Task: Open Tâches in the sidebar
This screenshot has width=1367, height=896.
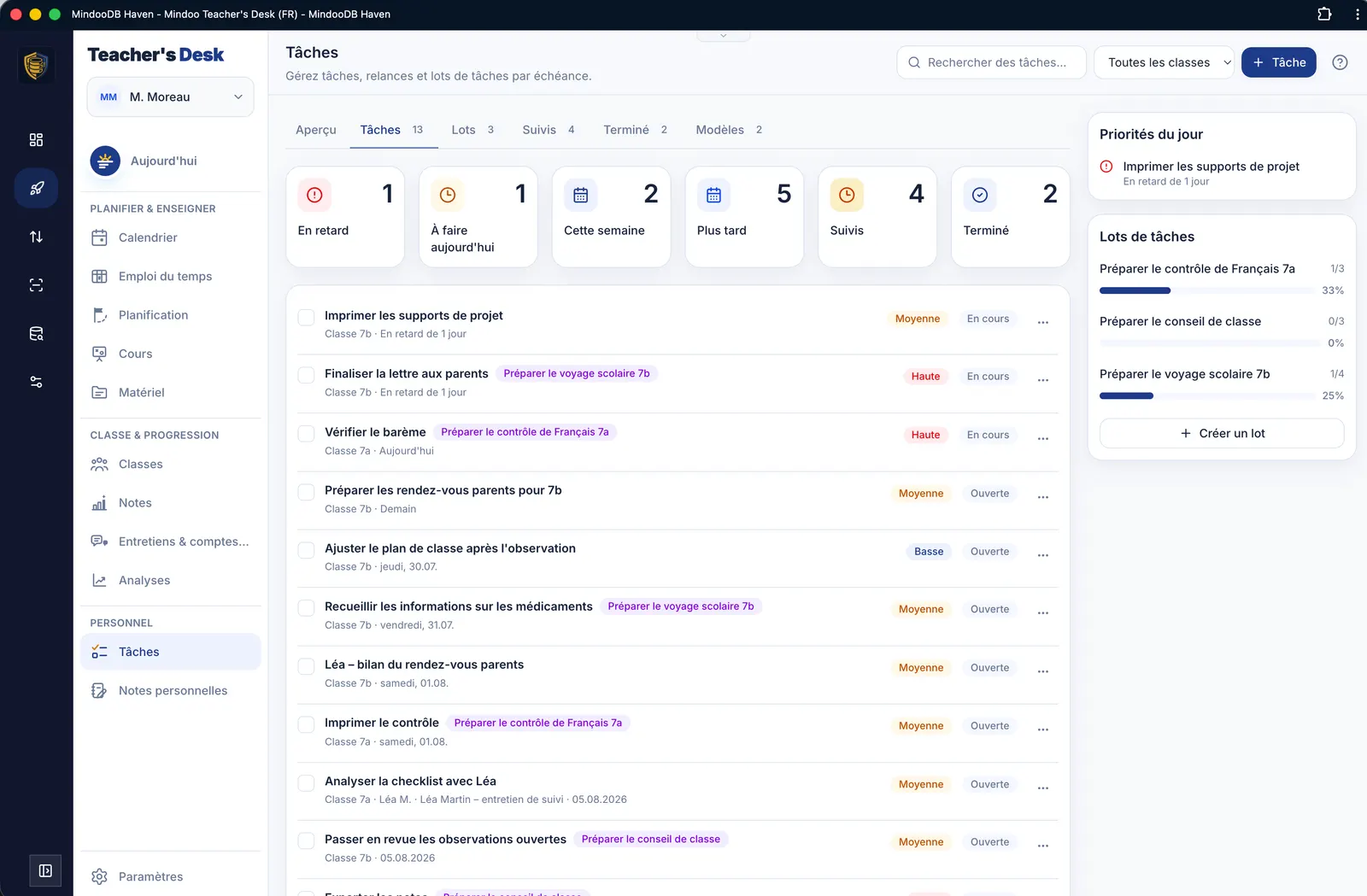Action: tap(171, 652)
